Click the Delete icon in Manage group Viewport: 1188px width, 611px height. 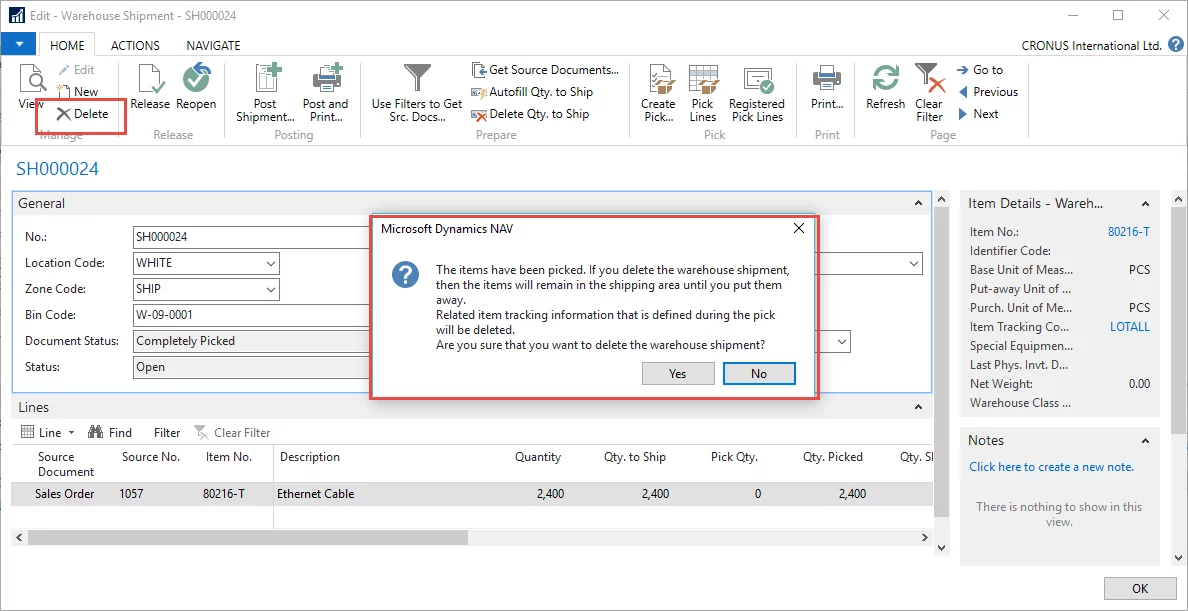64,114
